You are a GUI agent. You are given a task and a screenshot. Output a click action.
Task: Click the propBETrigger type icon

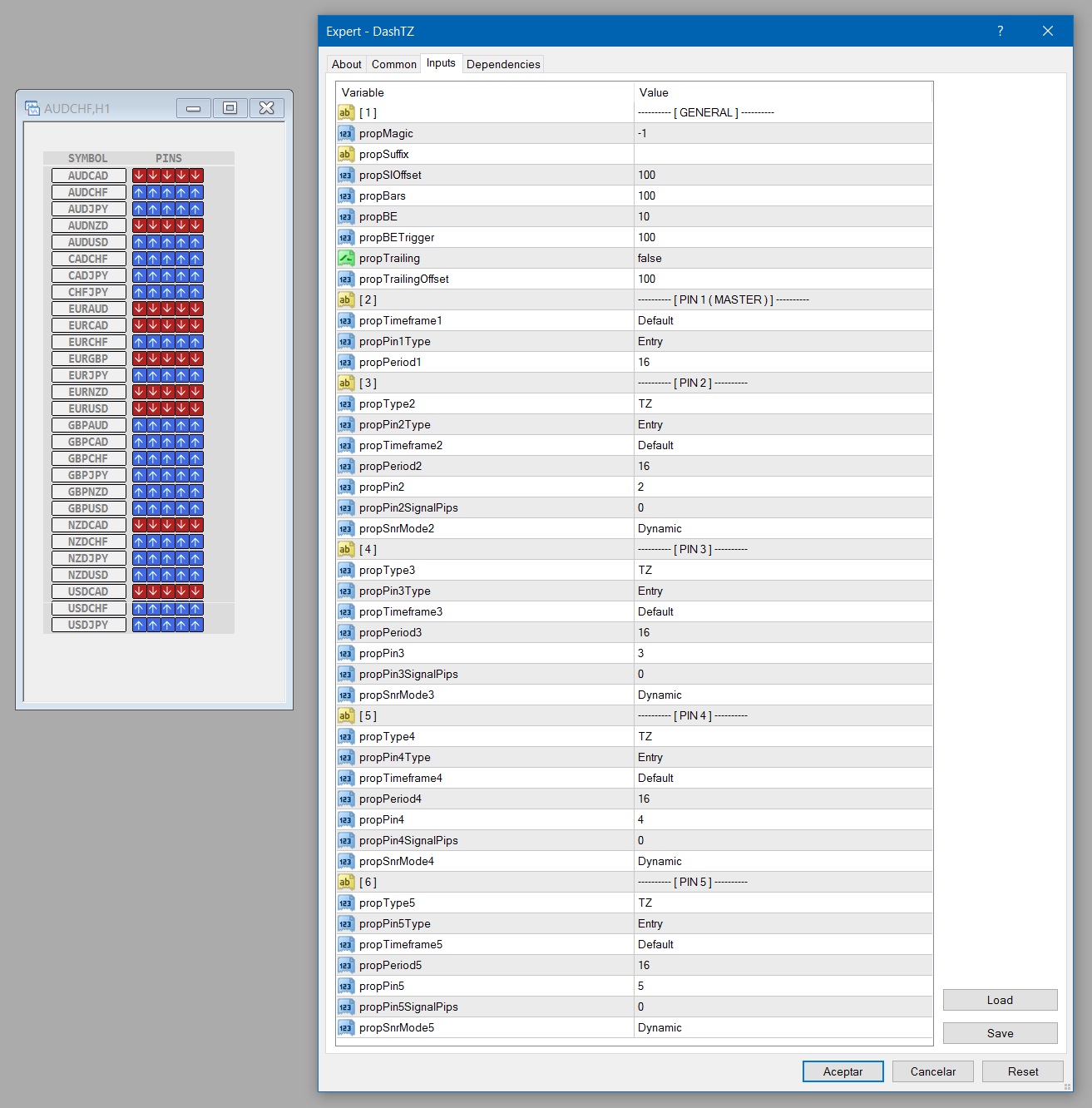(346, 237)
